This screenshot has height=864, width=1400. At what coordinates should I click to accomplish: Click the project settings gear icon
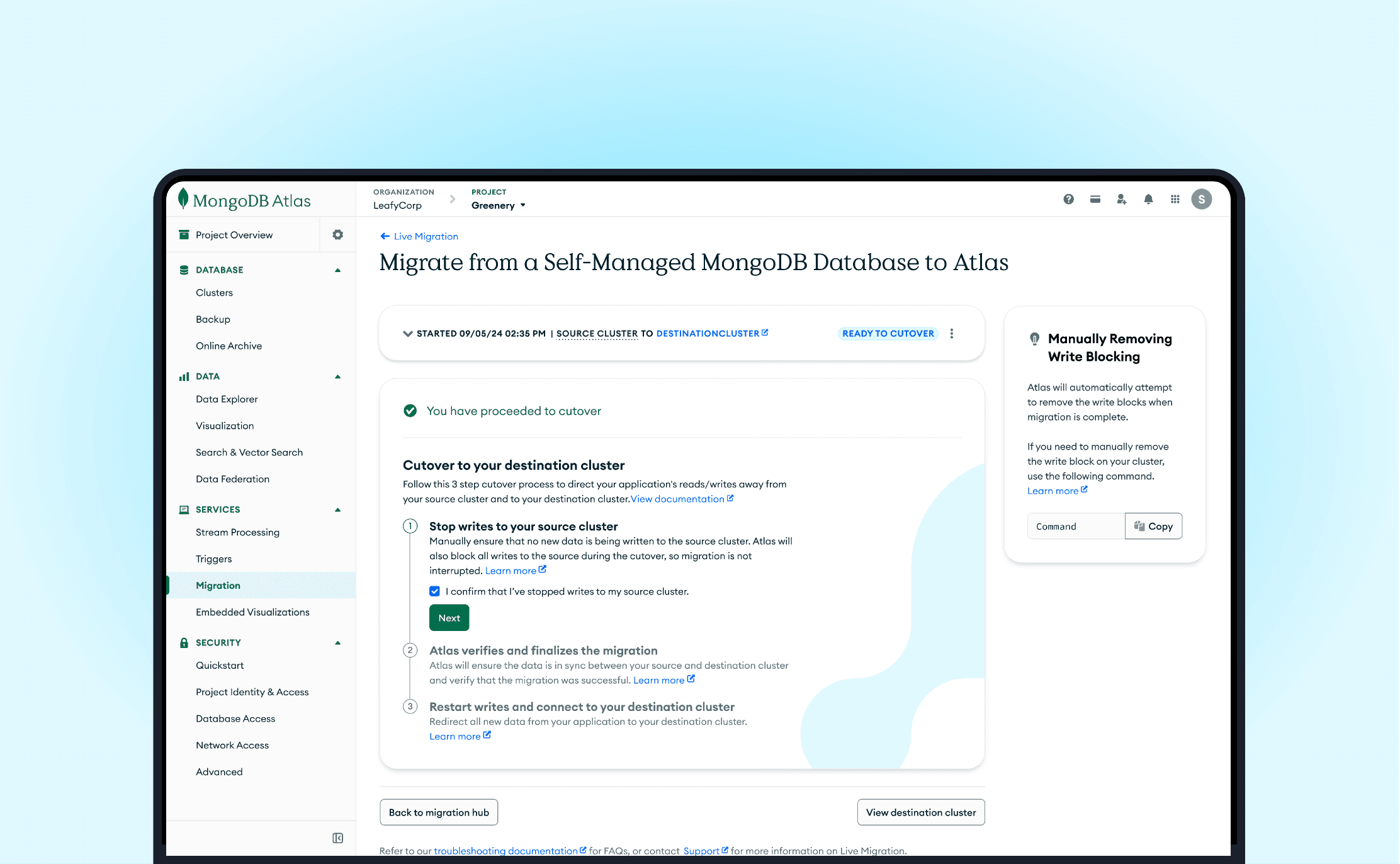click(x=337, y=235)
